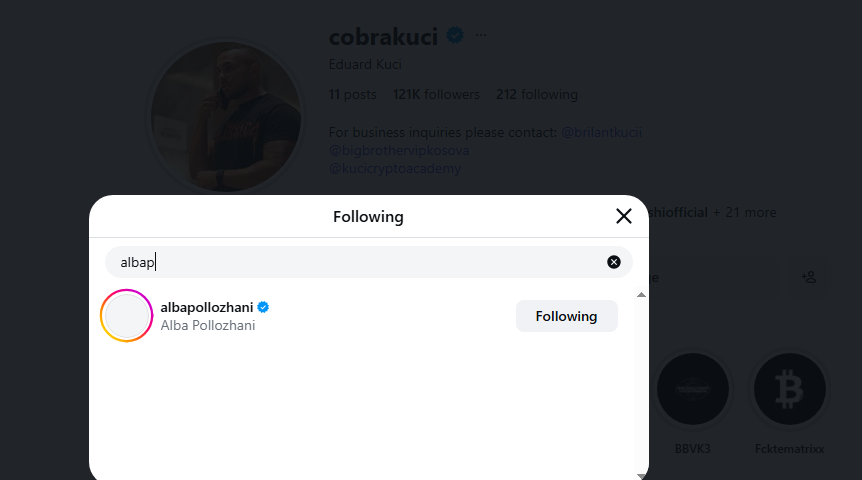Open the 121K followers list

point(436,95)
